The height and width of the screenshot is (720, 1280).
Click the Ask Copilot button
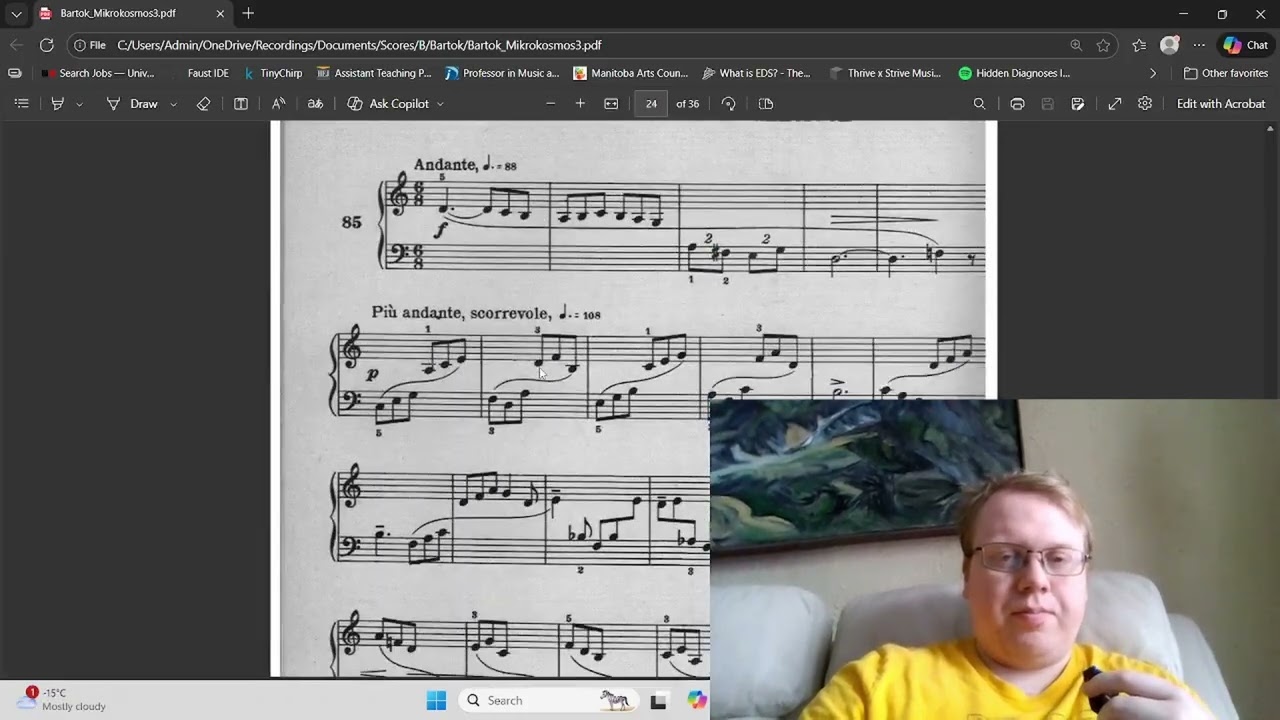tap(388, 104)
